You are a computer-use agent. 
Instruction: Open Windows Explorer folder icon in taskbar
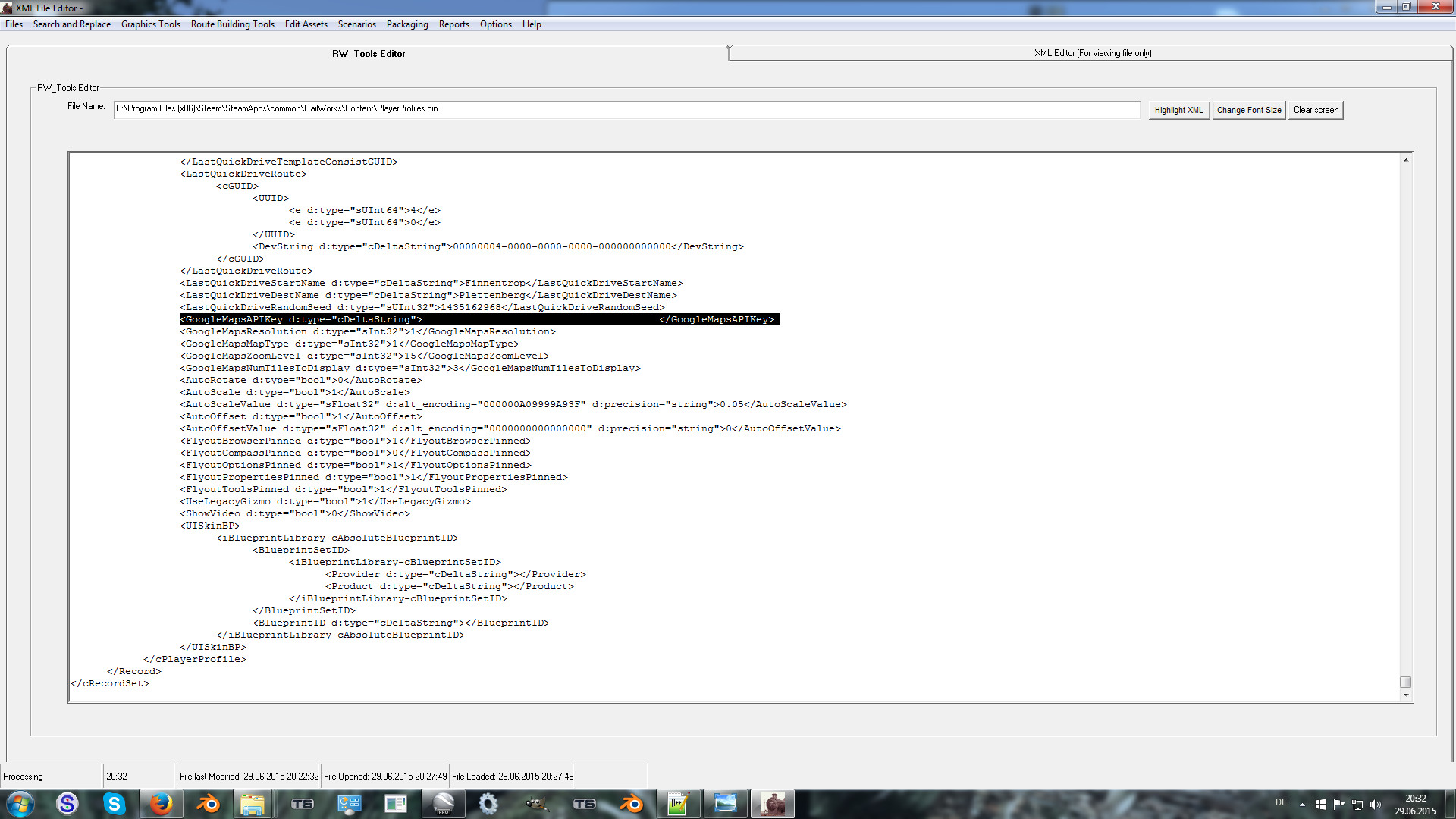pyautogui.click(x=253, y=804)
